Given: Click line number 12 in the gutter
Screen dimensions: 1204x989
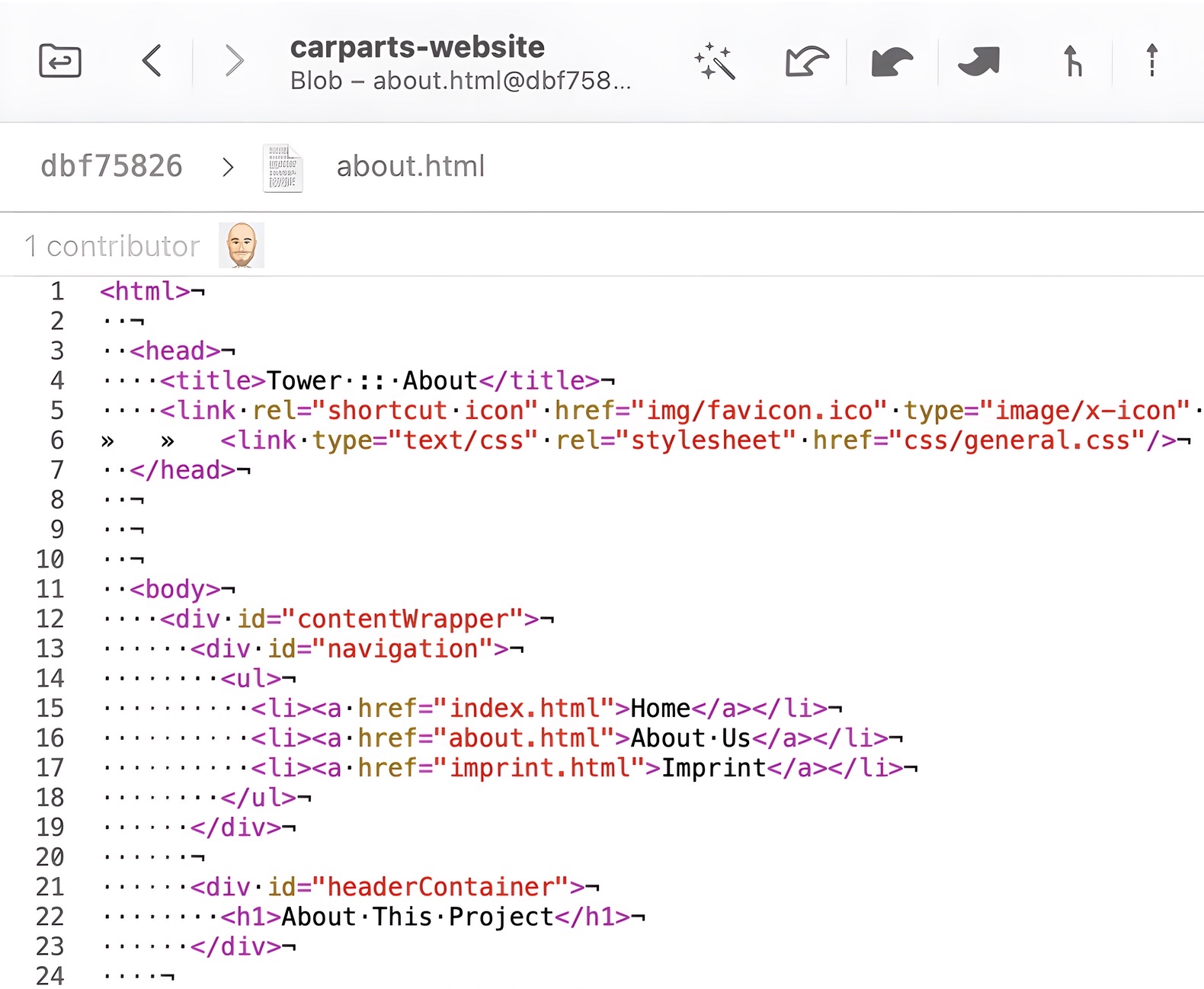Looking at the screenshot, I should coord(50,619).
